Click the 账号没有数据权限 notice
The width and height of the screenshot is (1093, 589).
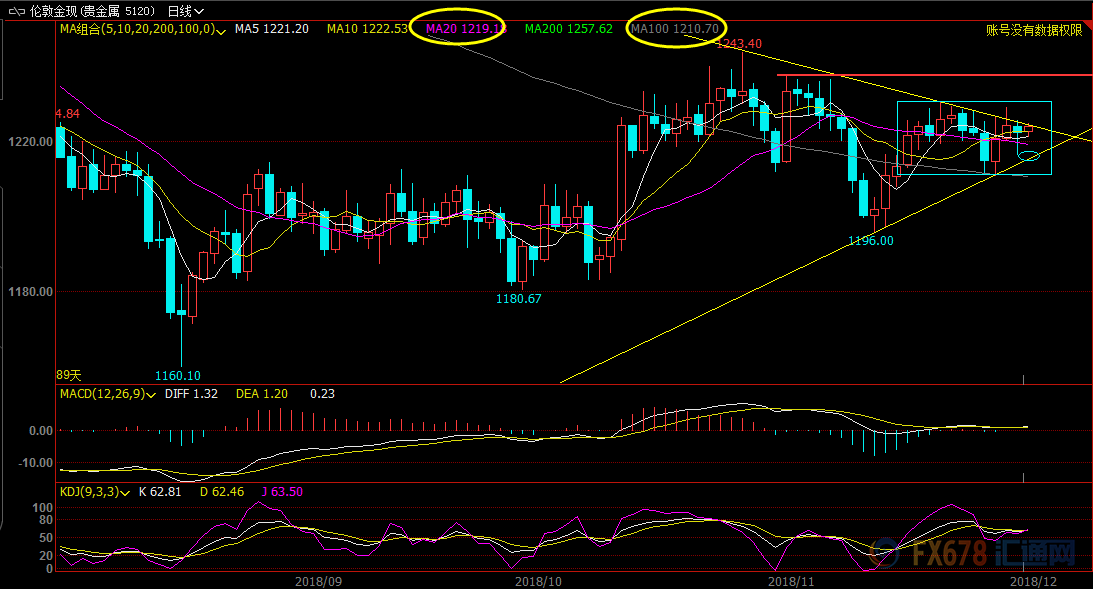1034,30
